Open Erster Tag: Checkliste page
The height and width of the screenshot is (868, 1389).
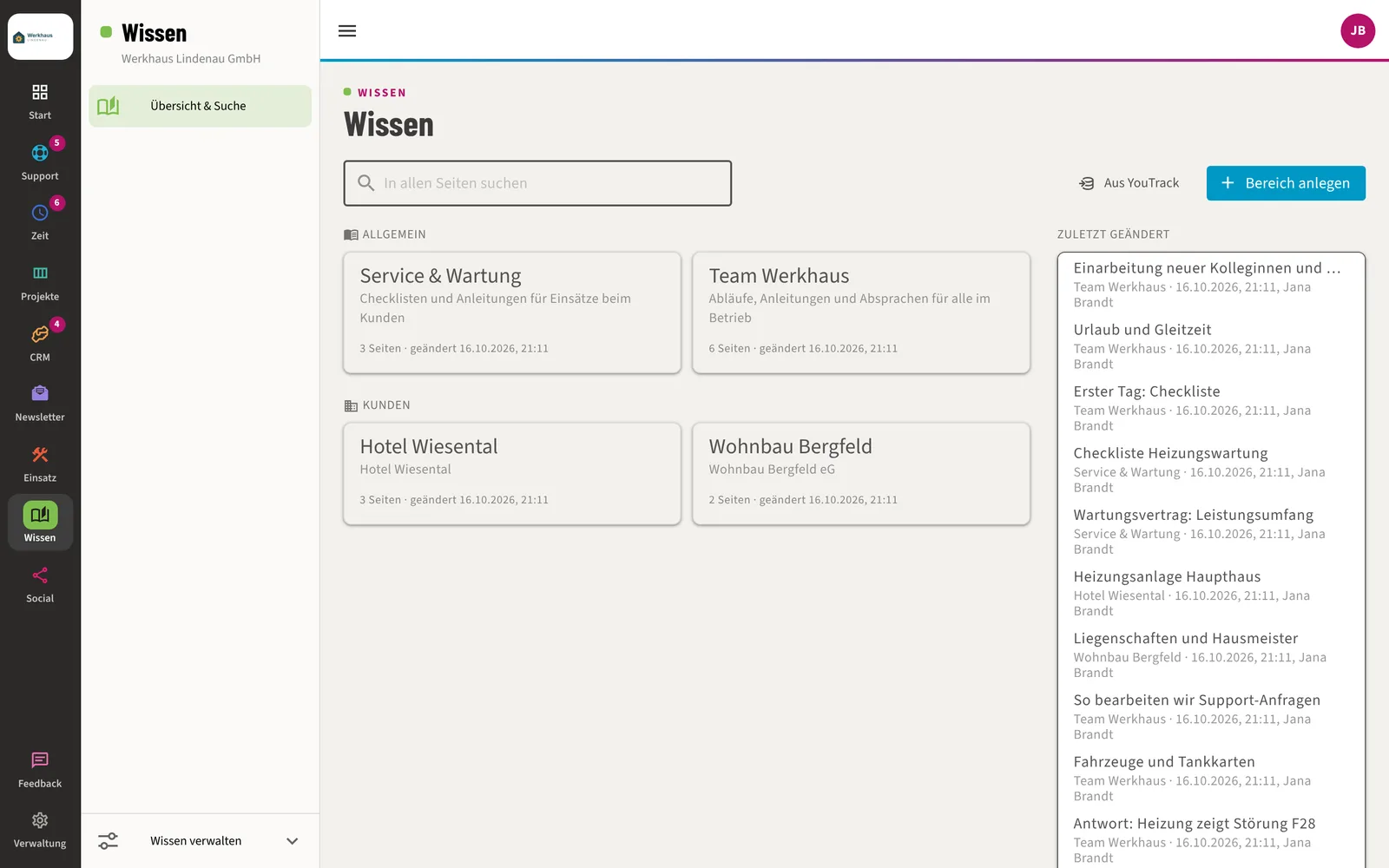(1211, 408)
